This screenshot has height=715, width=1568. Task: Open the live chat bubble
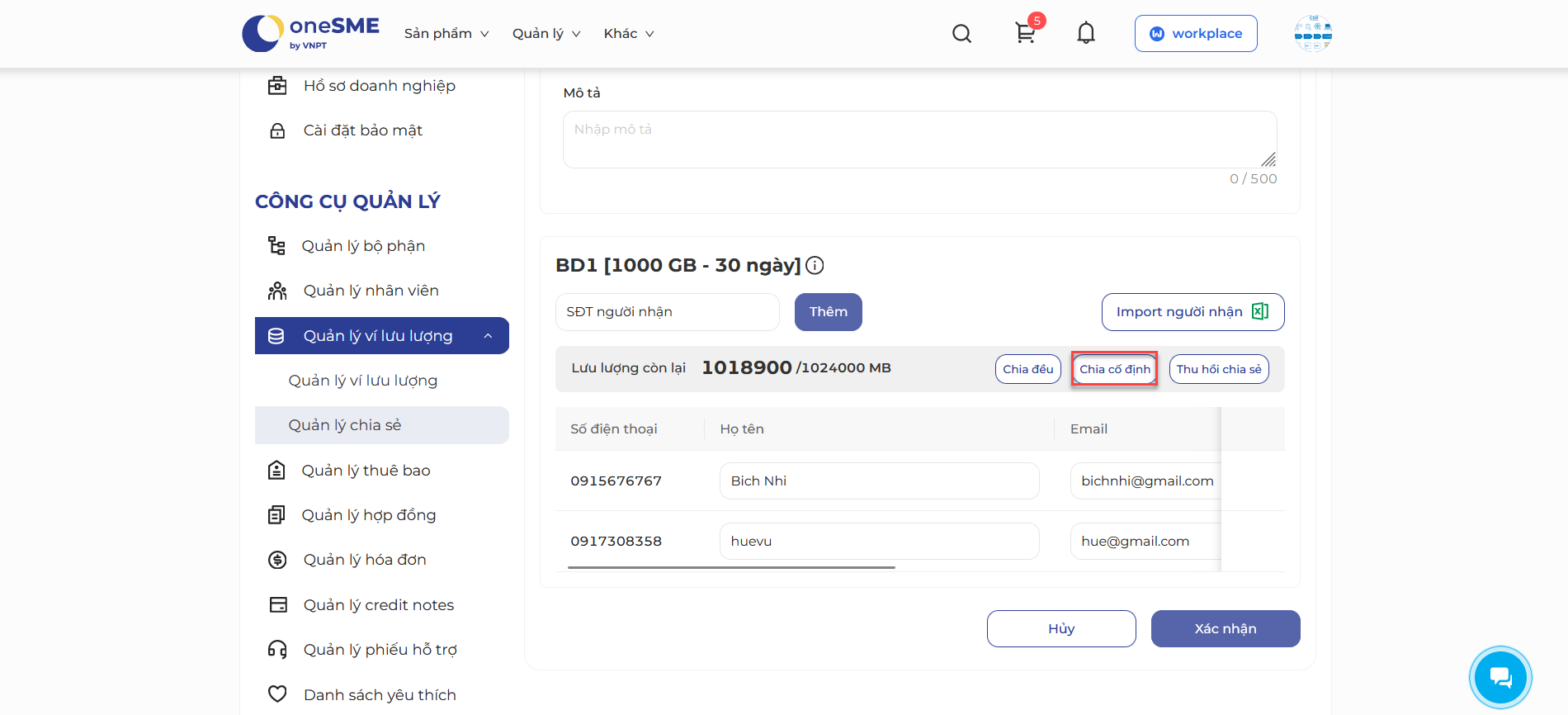[1500, 677]
